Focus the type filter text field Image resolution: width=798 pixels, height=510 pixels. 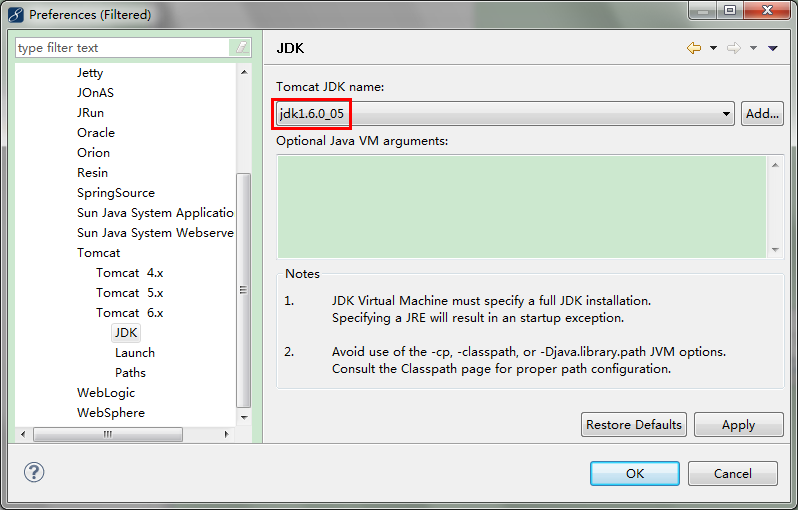tap(123, 48)
